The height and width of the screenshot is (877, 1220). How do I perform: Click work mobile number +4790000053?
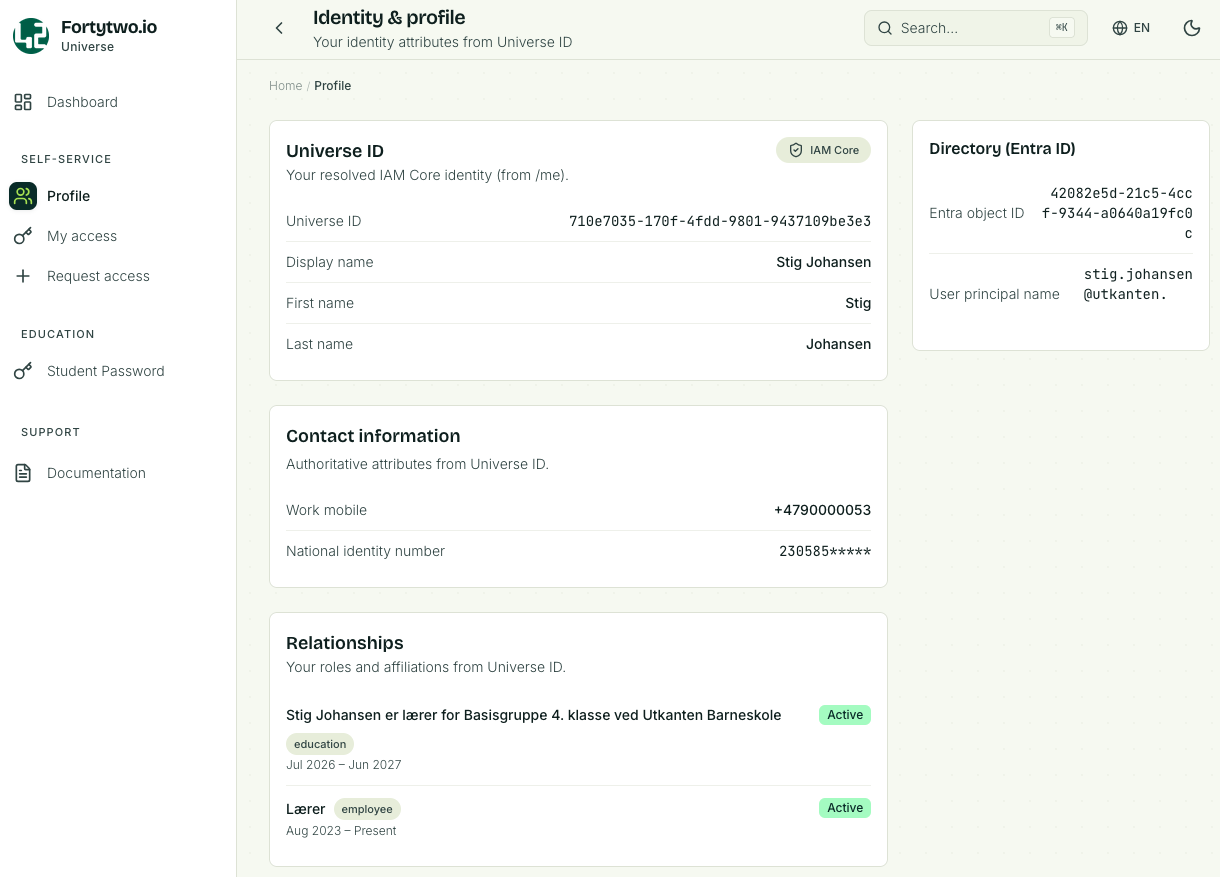pos(822,510)
